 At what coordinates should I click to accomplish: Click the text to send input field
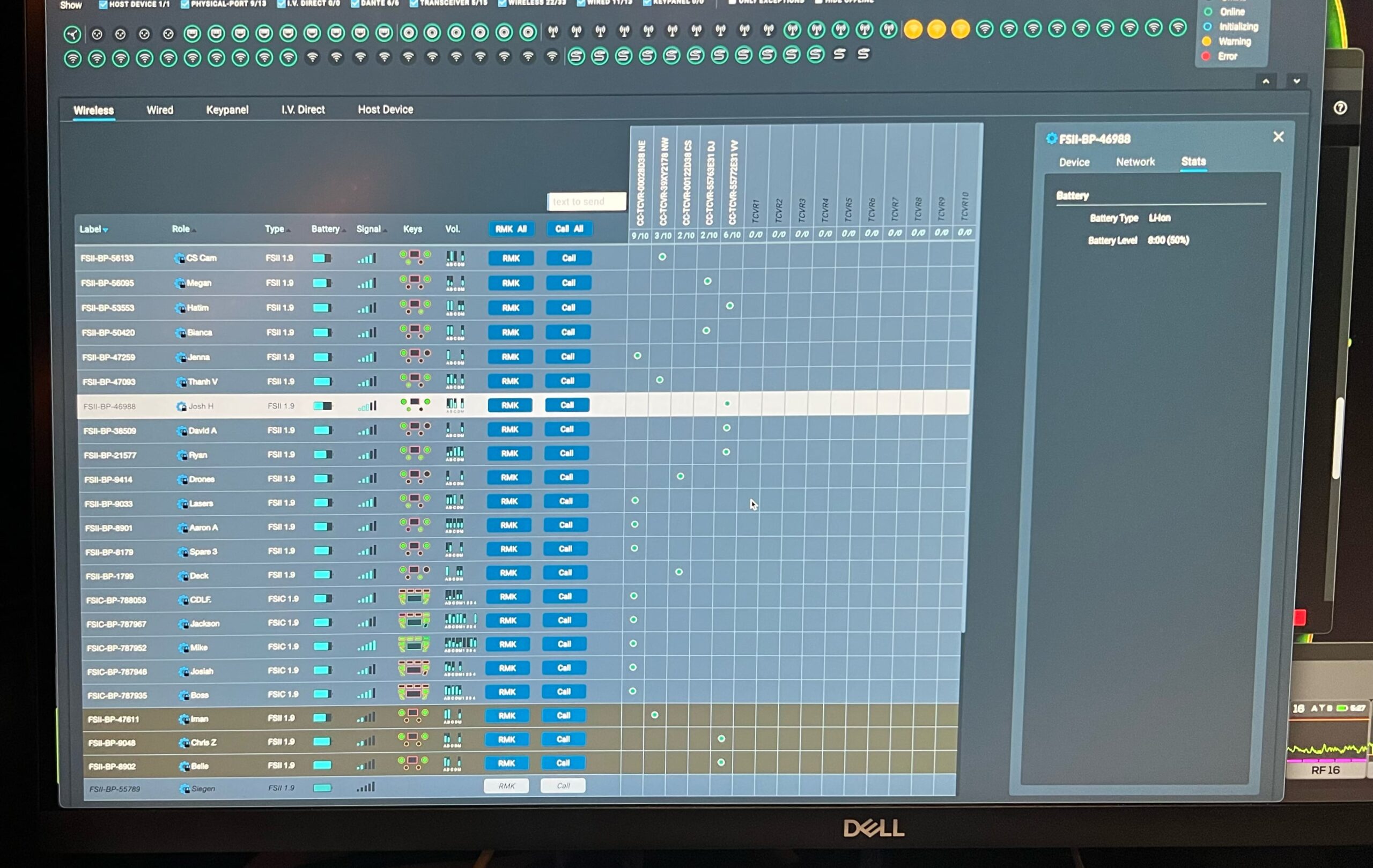(x=586, y=202)
